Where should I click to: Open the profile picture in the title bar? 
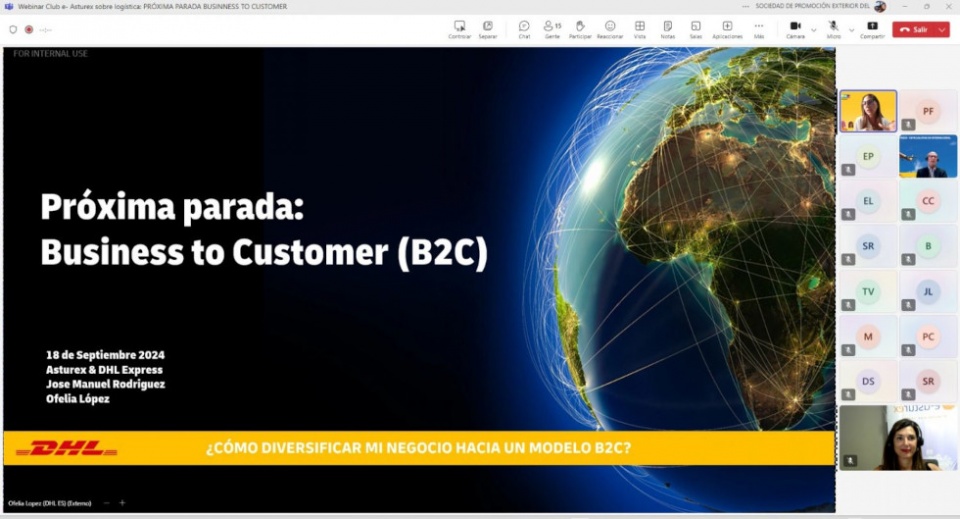click(880, 6)
